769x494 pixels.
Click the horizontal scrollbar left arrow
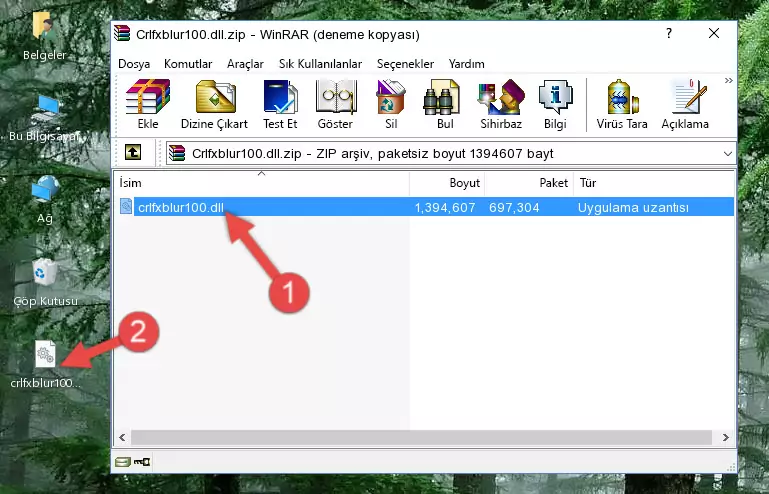122,437
